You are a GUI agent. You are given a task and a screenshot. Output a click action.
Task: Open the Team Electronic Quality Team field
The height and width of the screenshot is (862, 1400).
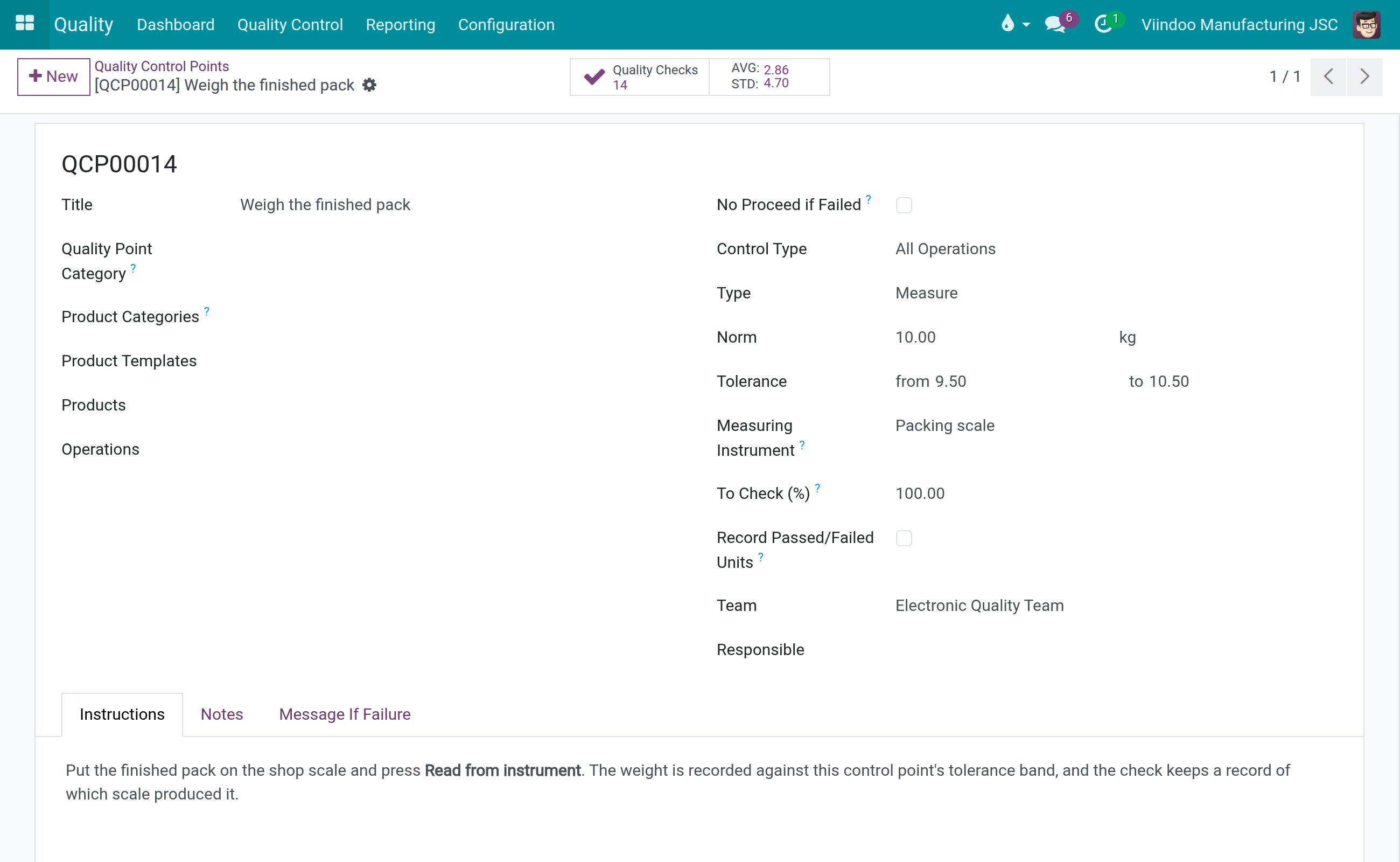point(979,606)
